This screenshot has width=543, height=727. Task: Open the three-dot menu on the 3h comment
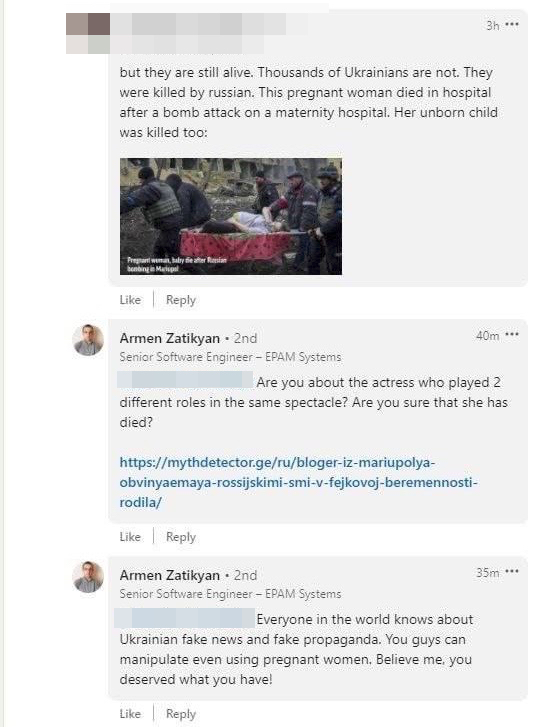pyautogui.click(x=511, y=25)
